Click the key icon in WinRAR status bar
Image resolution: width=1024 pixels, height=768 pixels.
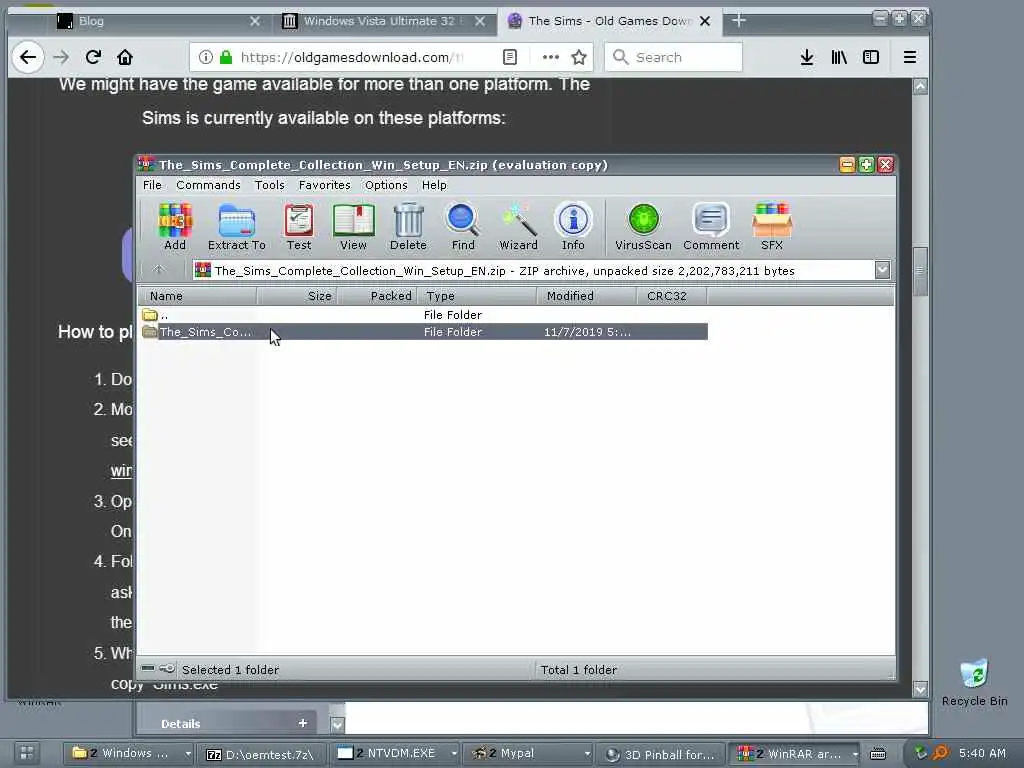(x=167, y=669)
